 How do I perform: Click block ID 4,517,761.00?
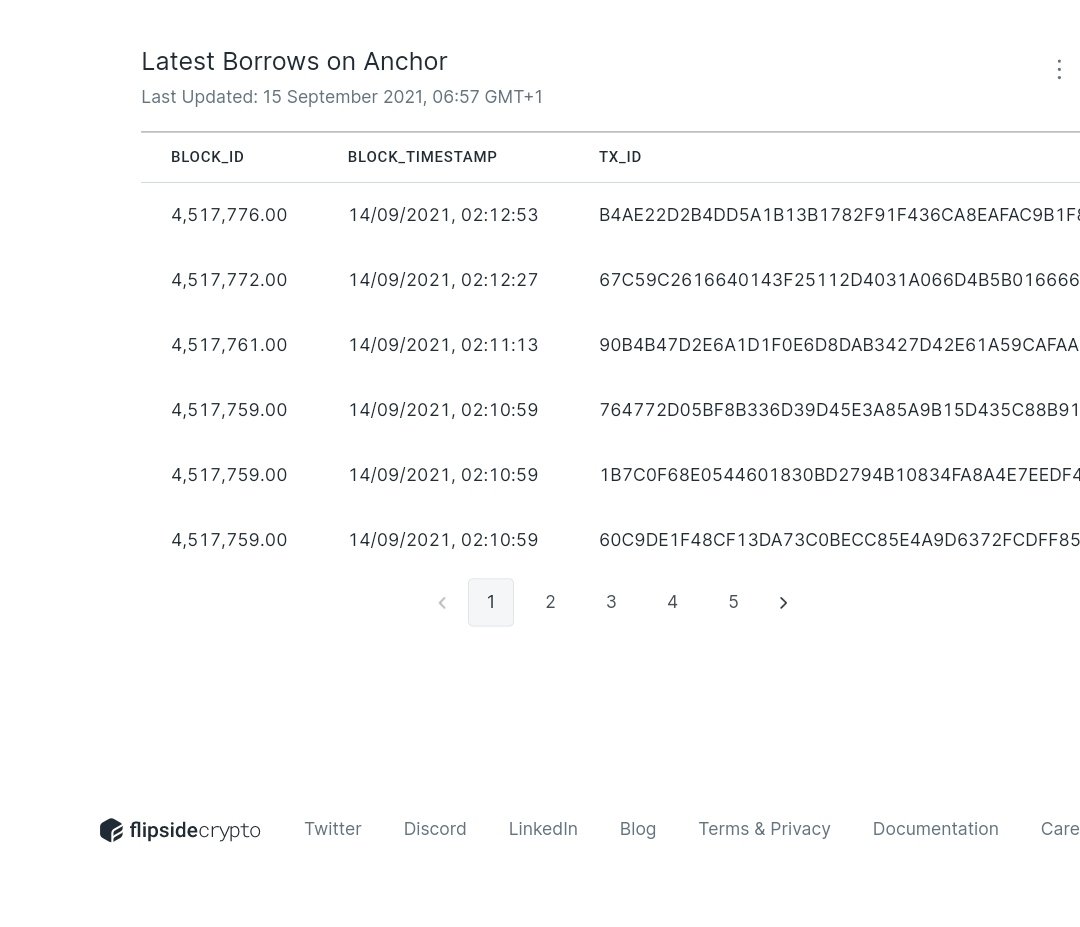pos(229,345)
